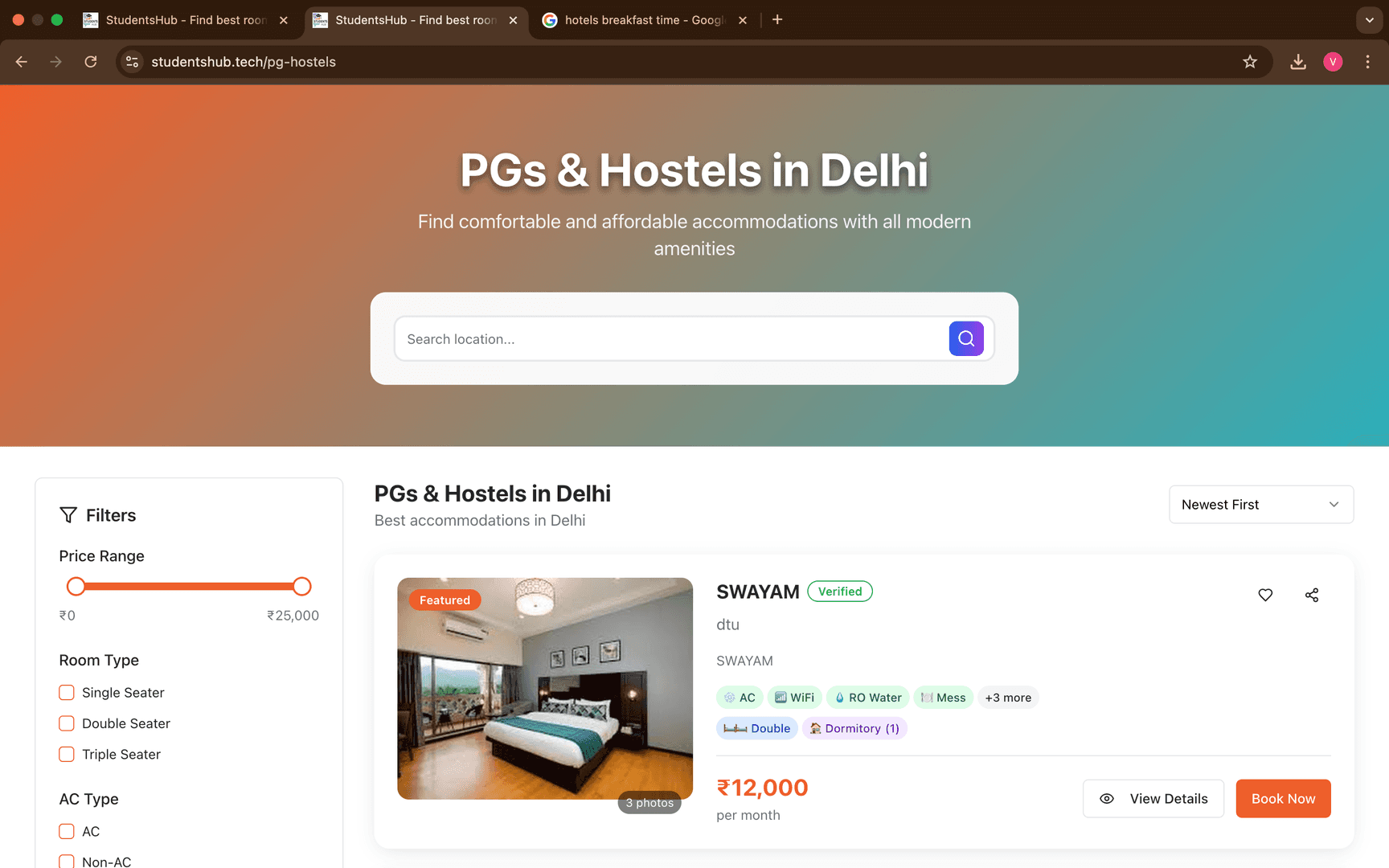Bookmark this page with star icon
This screenshot has height=868, width=1389.
1250,62
